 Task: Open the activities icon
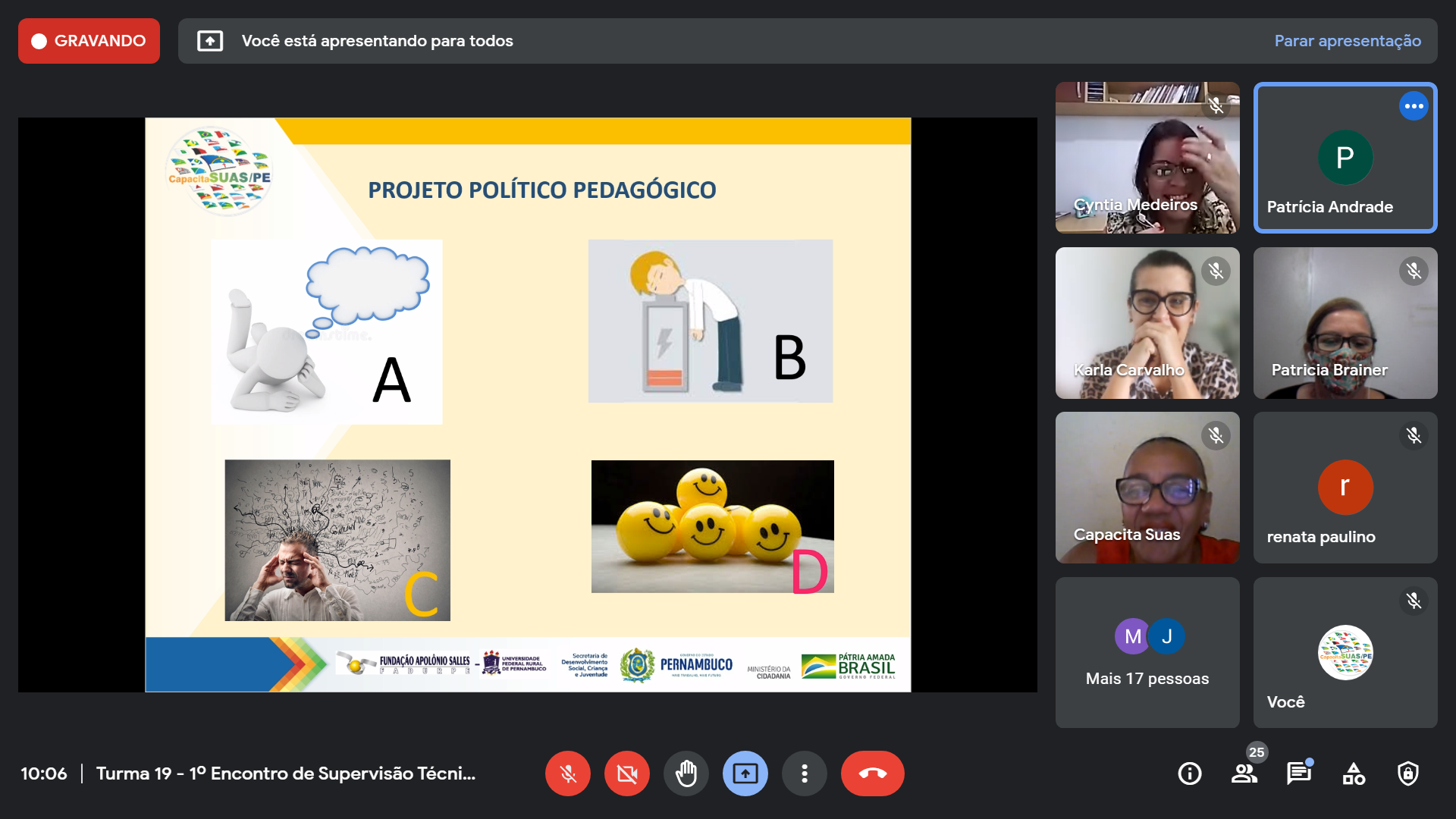[x=1353, y=773]
